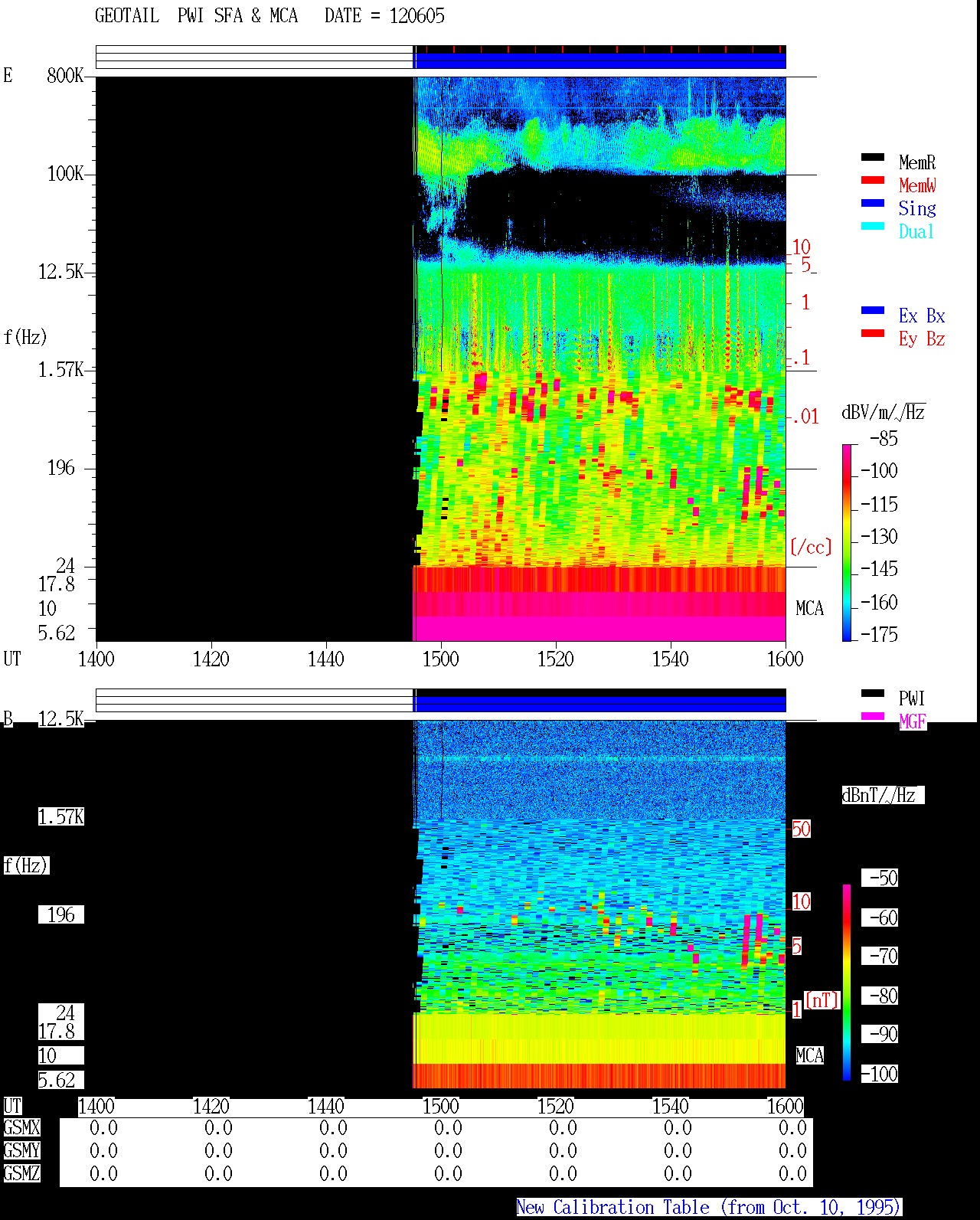
Task: Click the black MemR legend swatch
Action: [873, 158]
